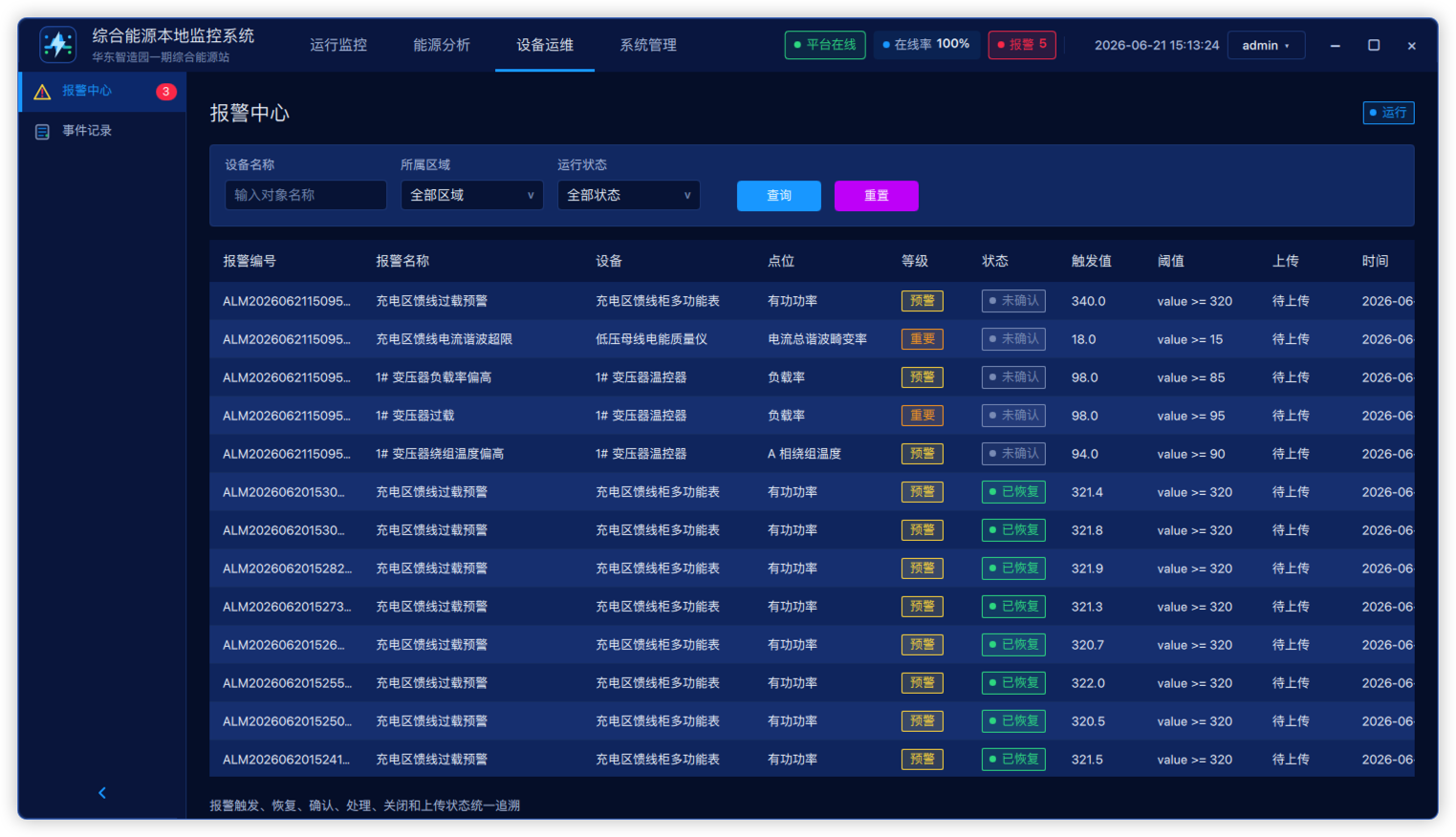Open 事件记录 list icon
The image size is (1456, 837).
[42, 132]
